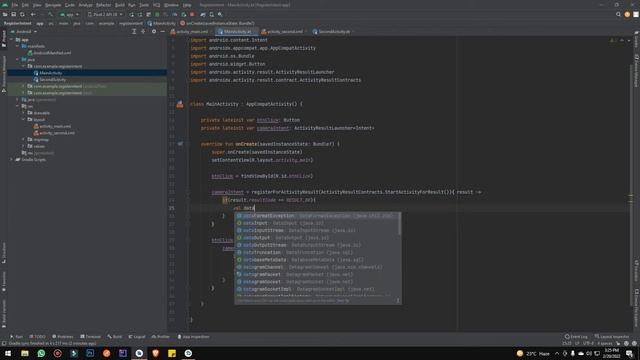Choose DataInputStream from the autocomplete list

pyautogui.click(x=317, y=230)
